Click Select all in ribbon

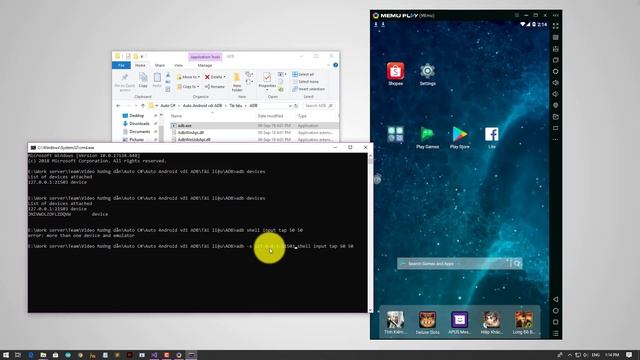pyautogui.click(x=303, y=74)
